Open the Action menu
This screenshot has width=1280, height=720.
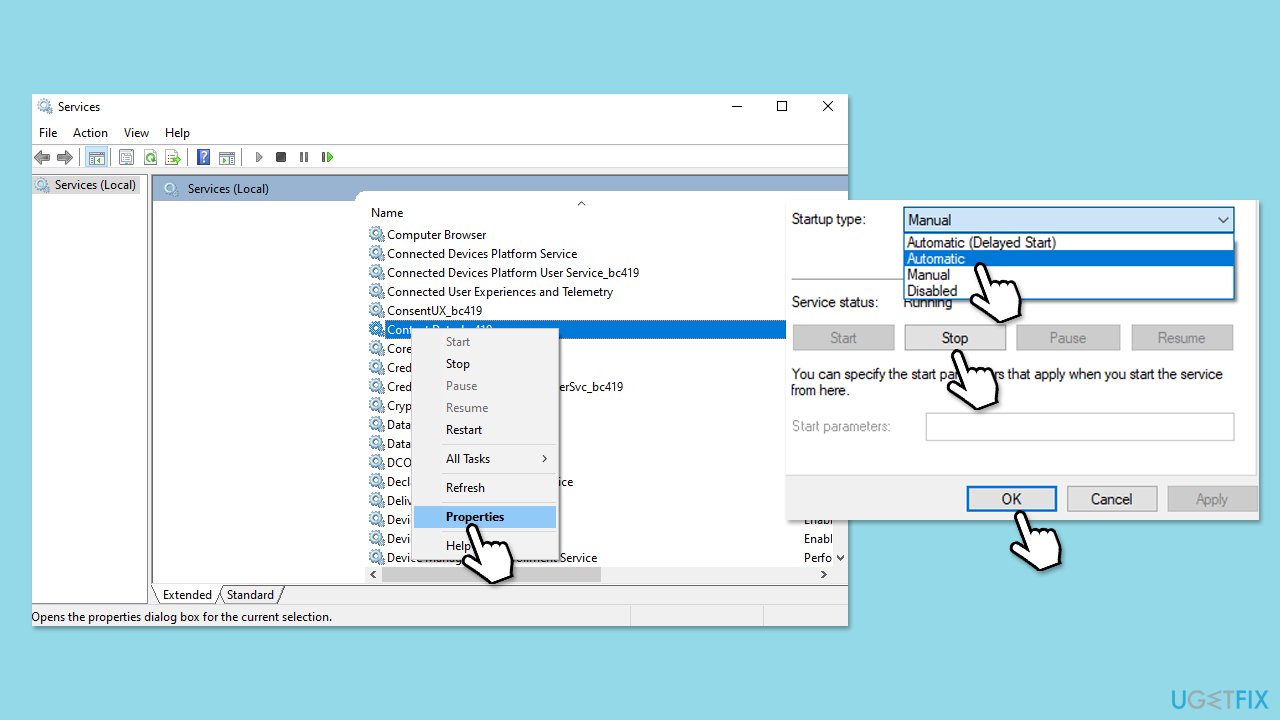[x=90, y=133]
